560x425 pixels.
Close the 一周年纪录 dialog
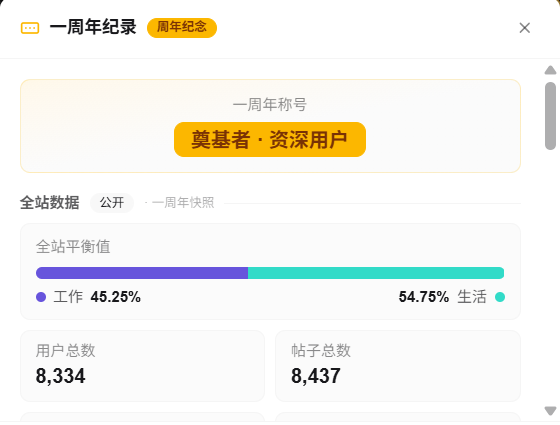tap(524, 28)
